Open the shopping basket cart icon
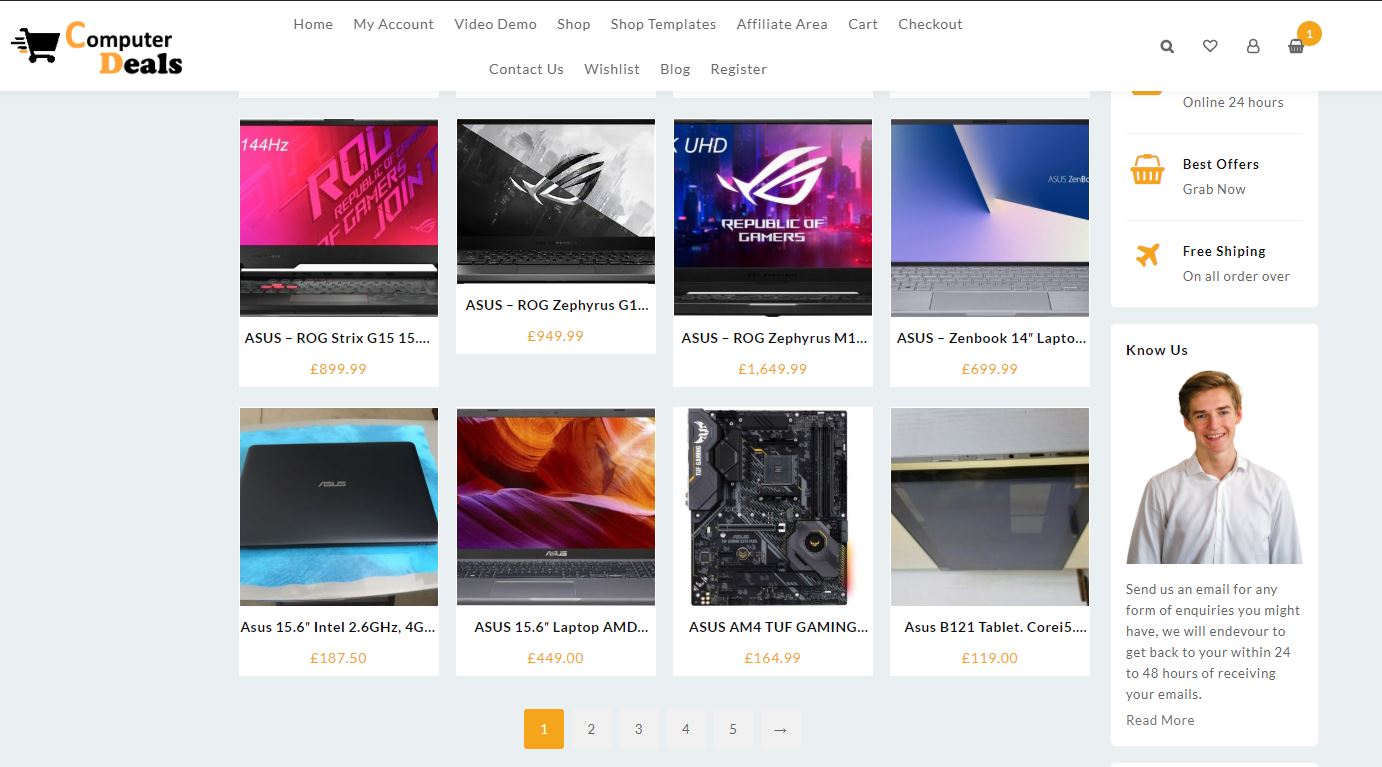Image resolution: width=1382 pixels, height=767 pixels. [1296, 46]
